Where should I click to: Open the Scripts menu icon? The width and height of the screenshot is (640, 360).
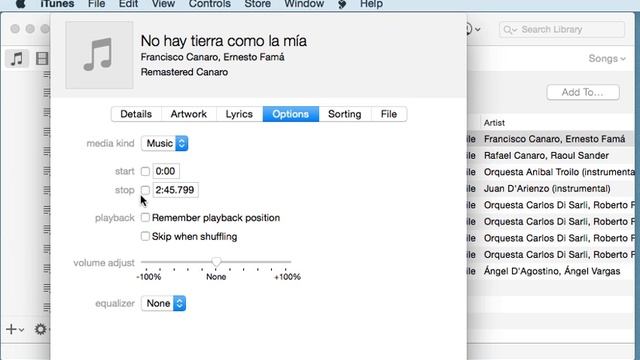[342, 4]
